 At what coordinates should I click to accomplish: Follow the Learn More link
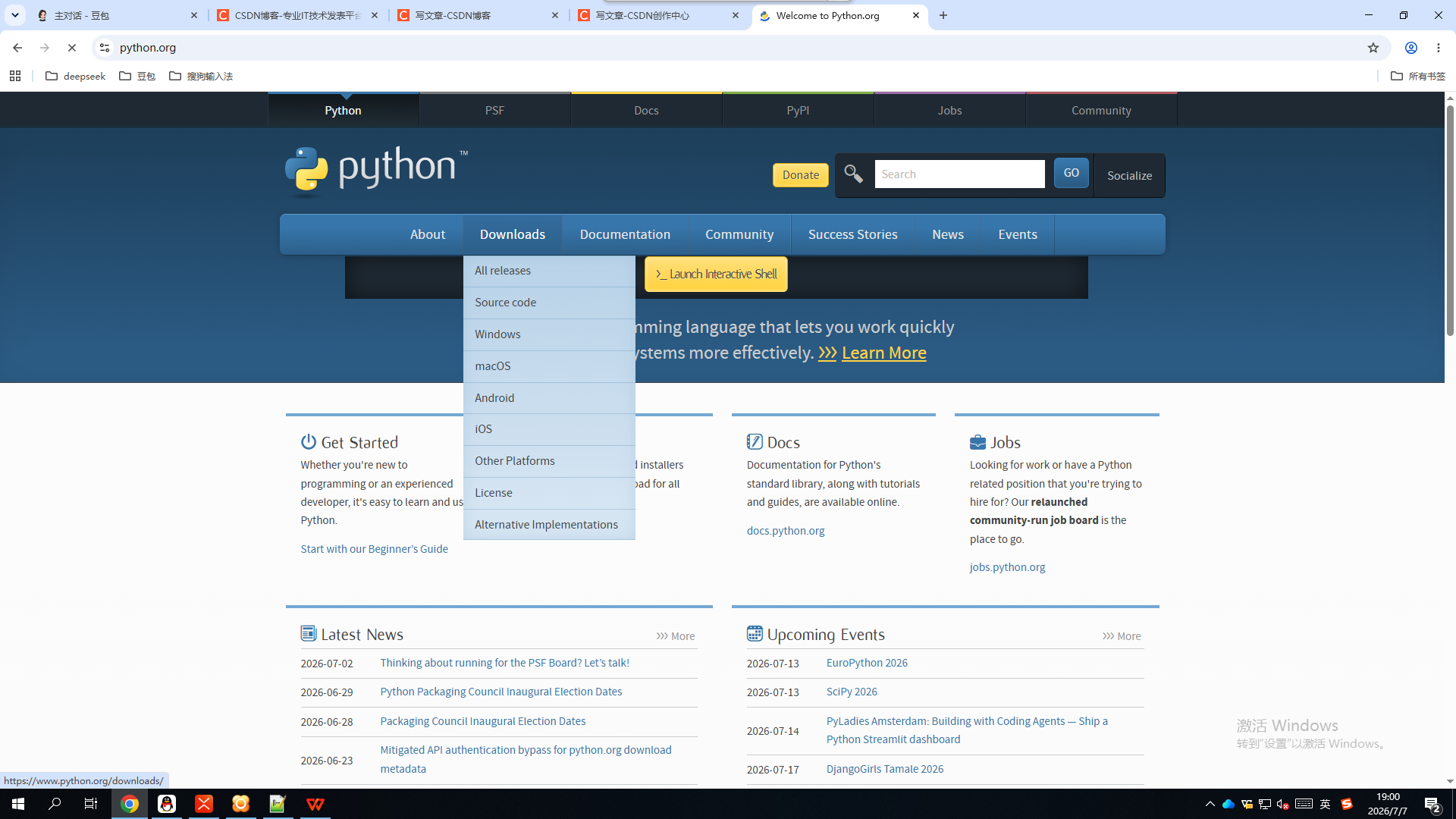(884, 353)
